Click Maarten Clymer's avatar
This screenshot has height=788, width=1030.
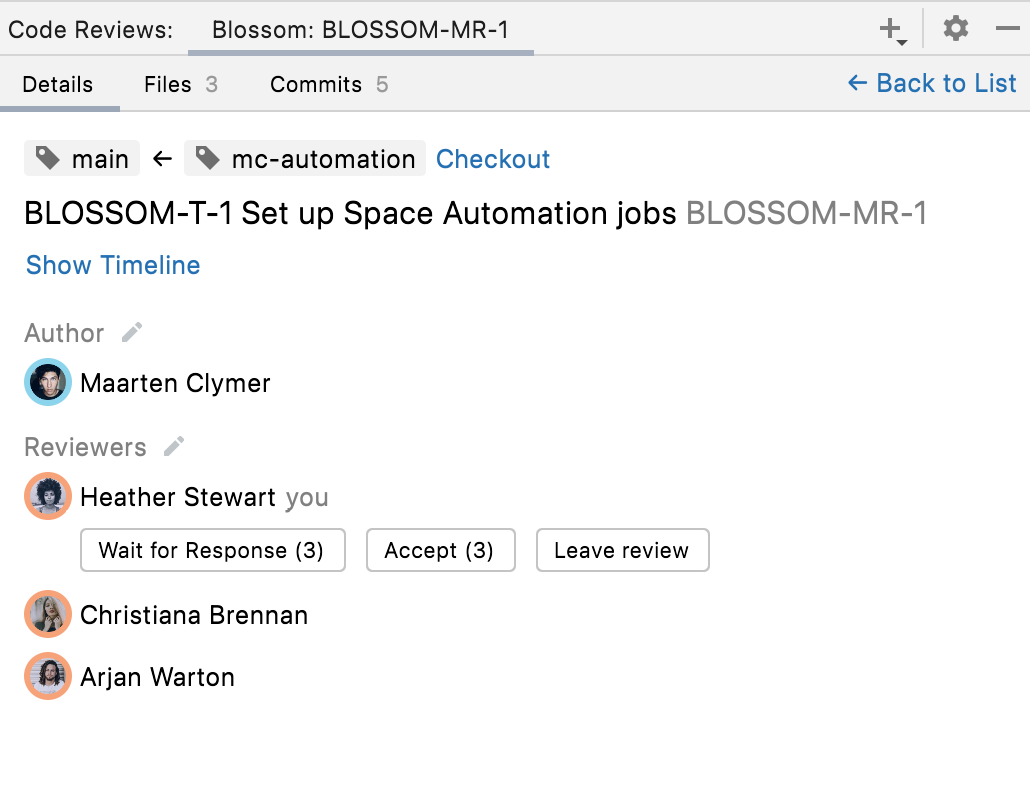pos(48,383)
